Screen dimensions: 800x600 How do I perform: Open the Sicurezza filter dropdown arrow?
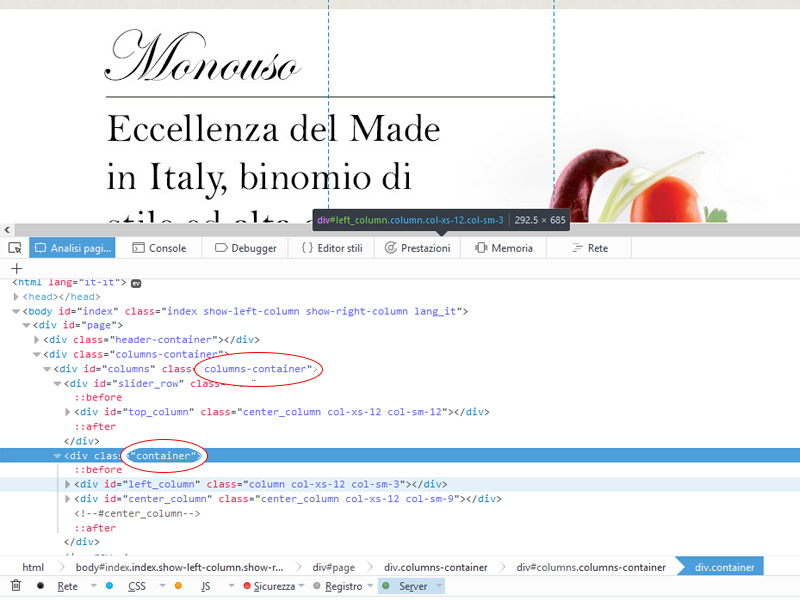click(301, 586)
